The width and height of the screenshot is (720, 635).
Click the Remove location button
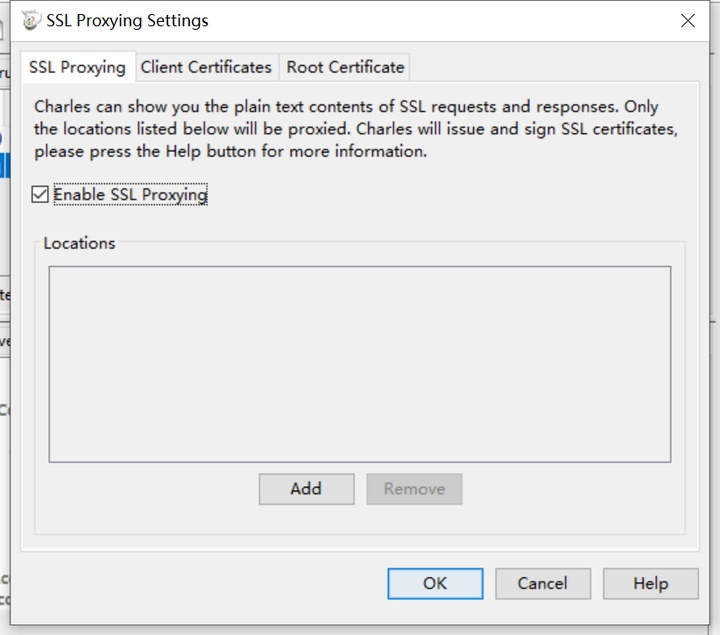pyautogui.click(x=414, y=489)
